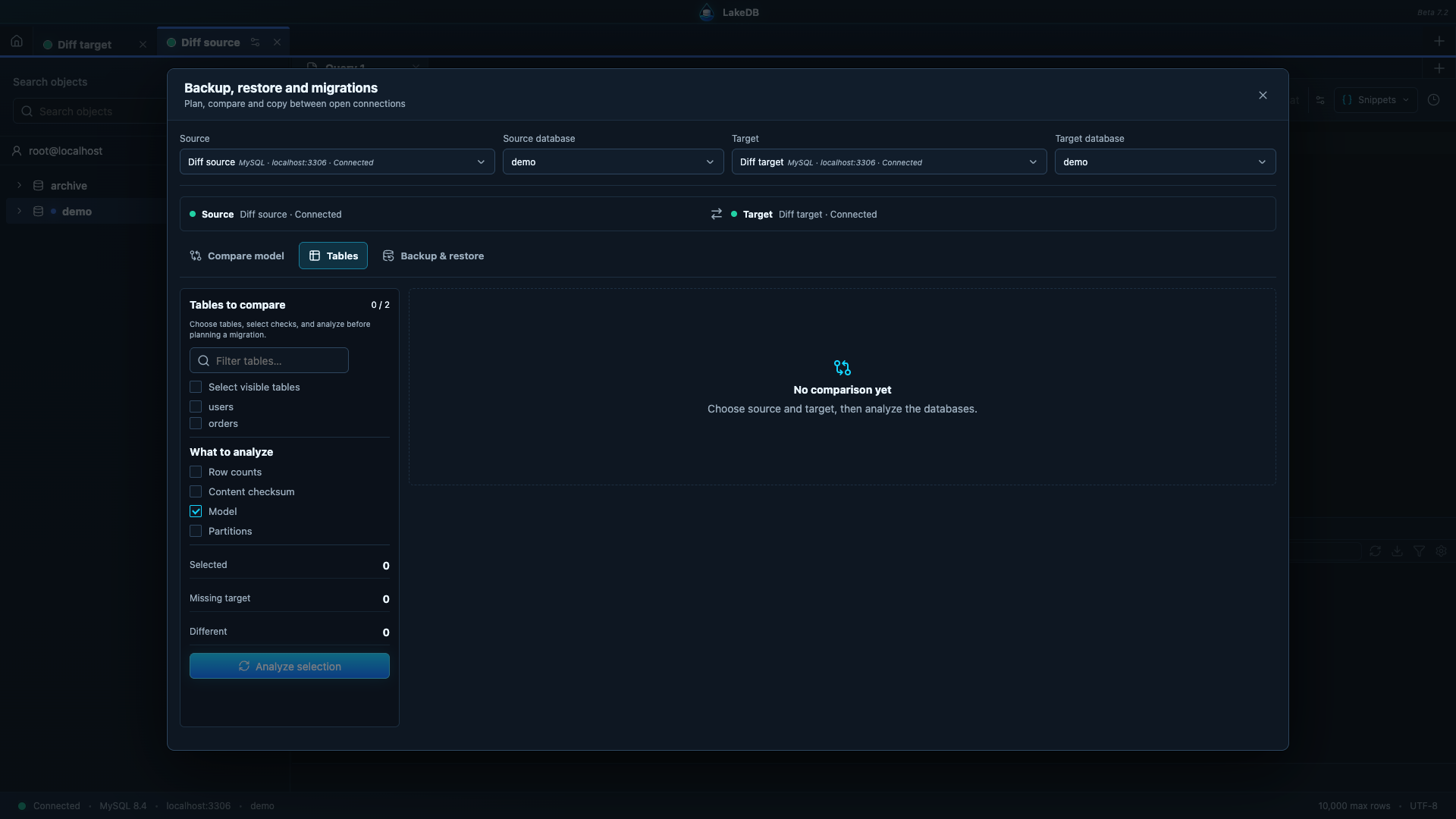The height and width of the screenshot is (819, 1456).
Task: Click the refresh icon in results toolbar
Action: pos(1375,551)
